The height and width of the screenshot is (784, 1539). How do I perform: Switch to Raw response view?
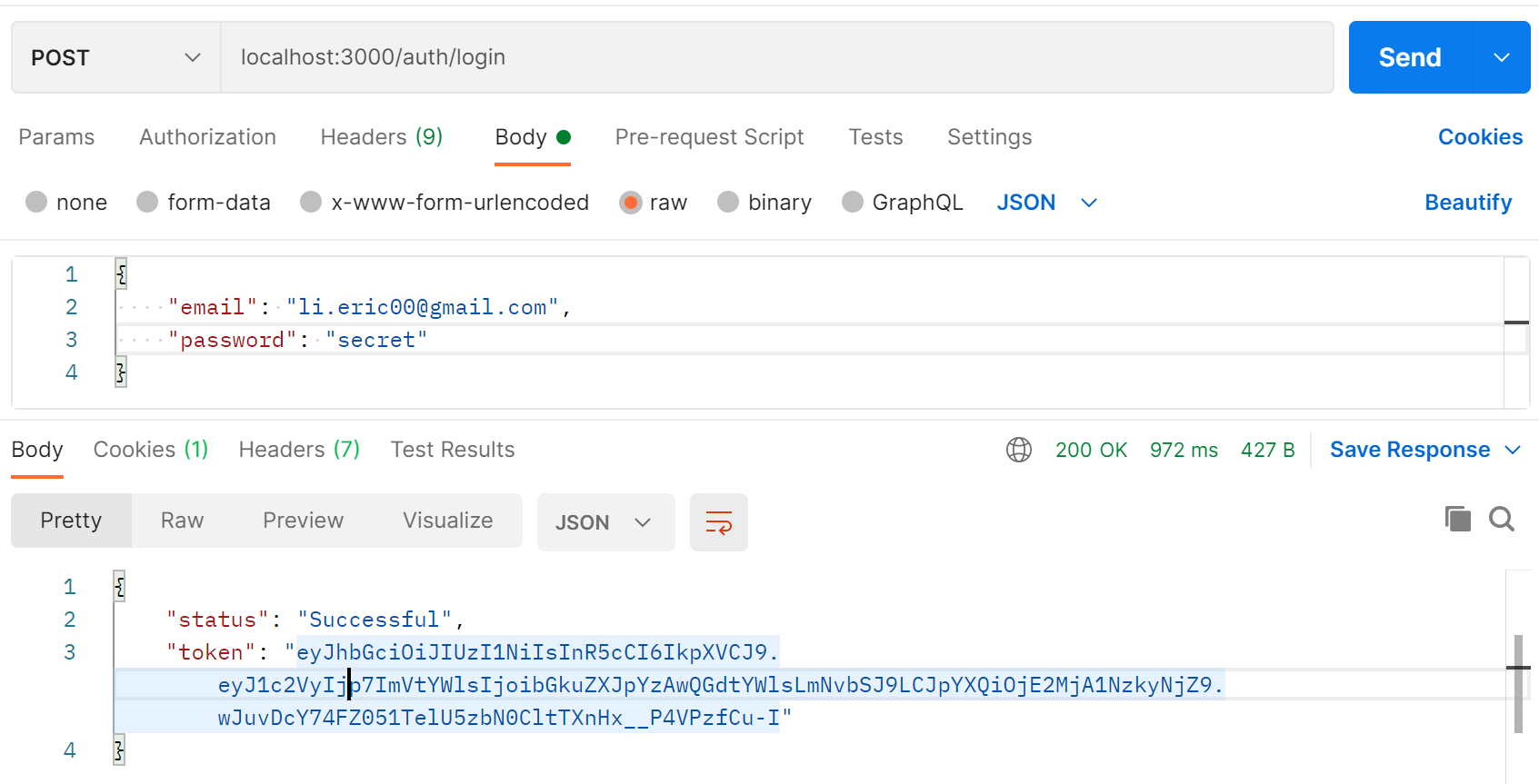click(182, 521)
